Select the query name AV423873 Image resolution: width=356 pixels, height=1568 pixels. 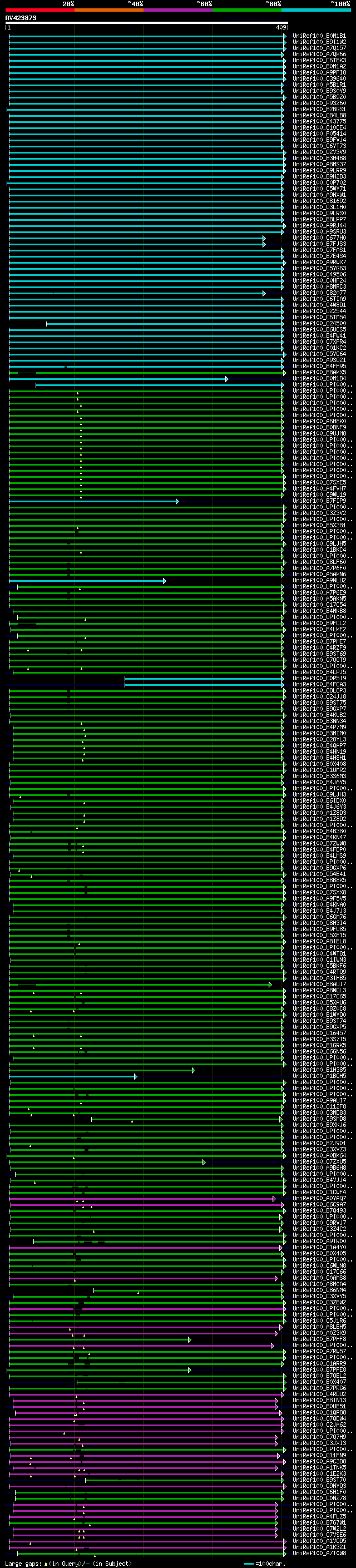tap(21, 18)
